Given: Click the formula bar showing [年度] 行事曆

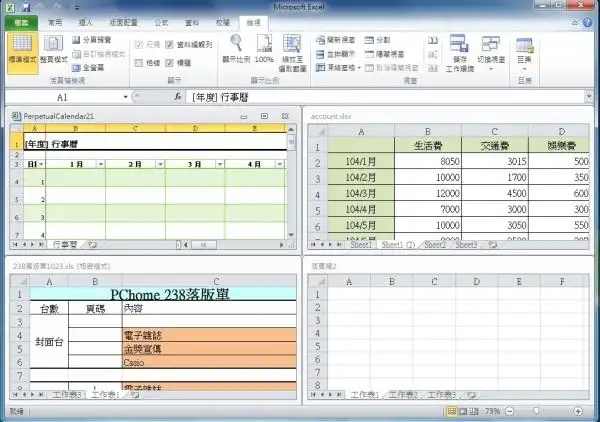Looking at the screenshot, I should [x=385, y=97].
